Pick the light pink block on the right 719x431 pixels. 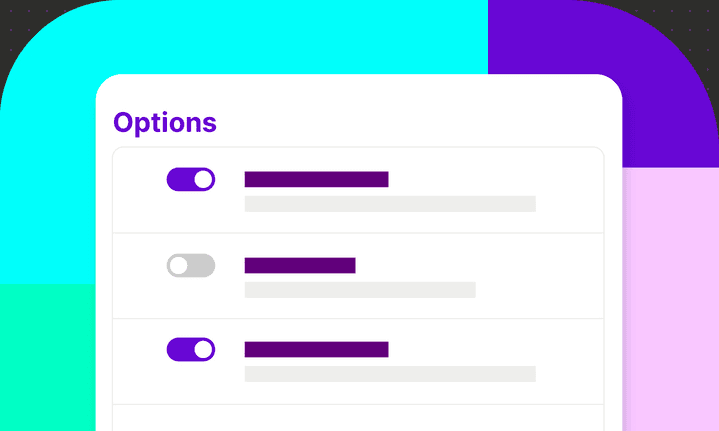pos(670,300)
